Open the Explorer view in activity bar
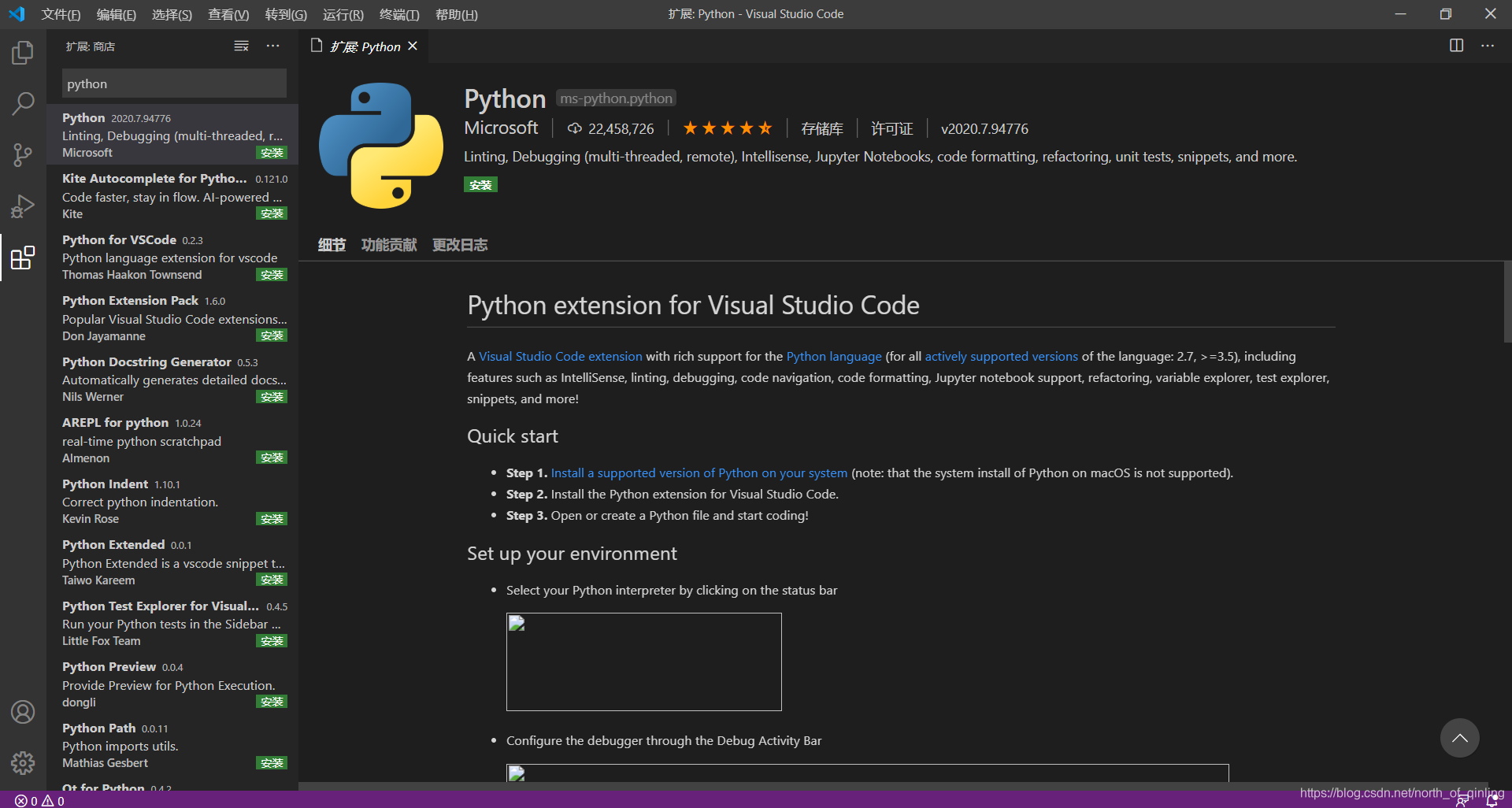 (23, 53)
